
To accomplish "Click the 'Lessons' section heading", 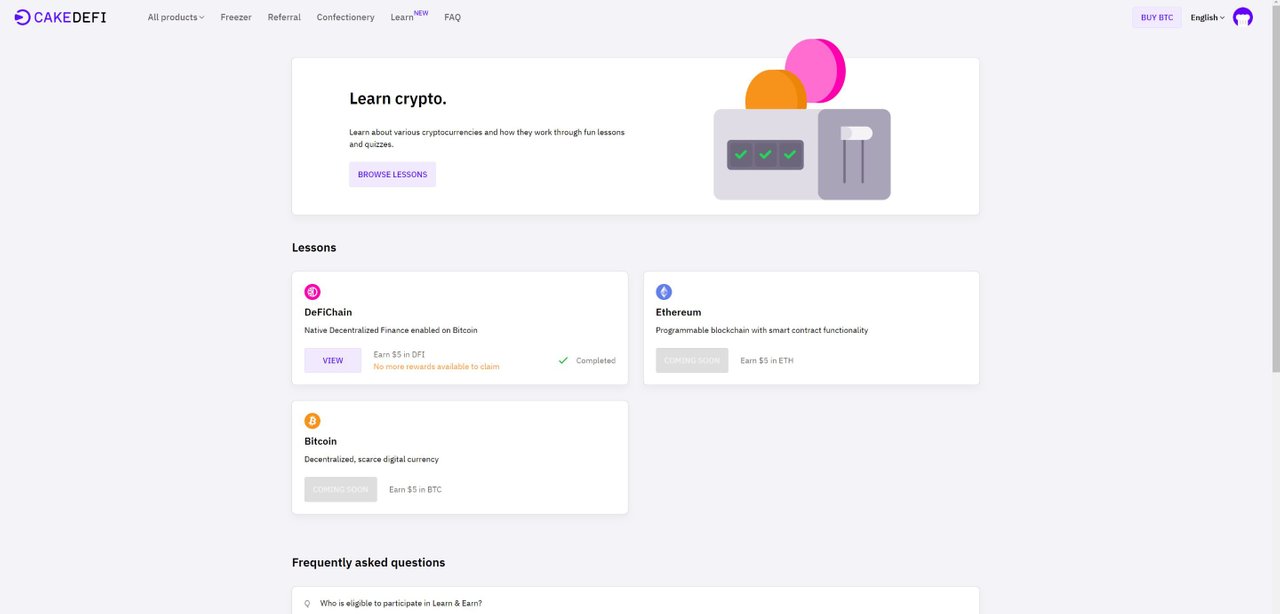I will [314, 247].
